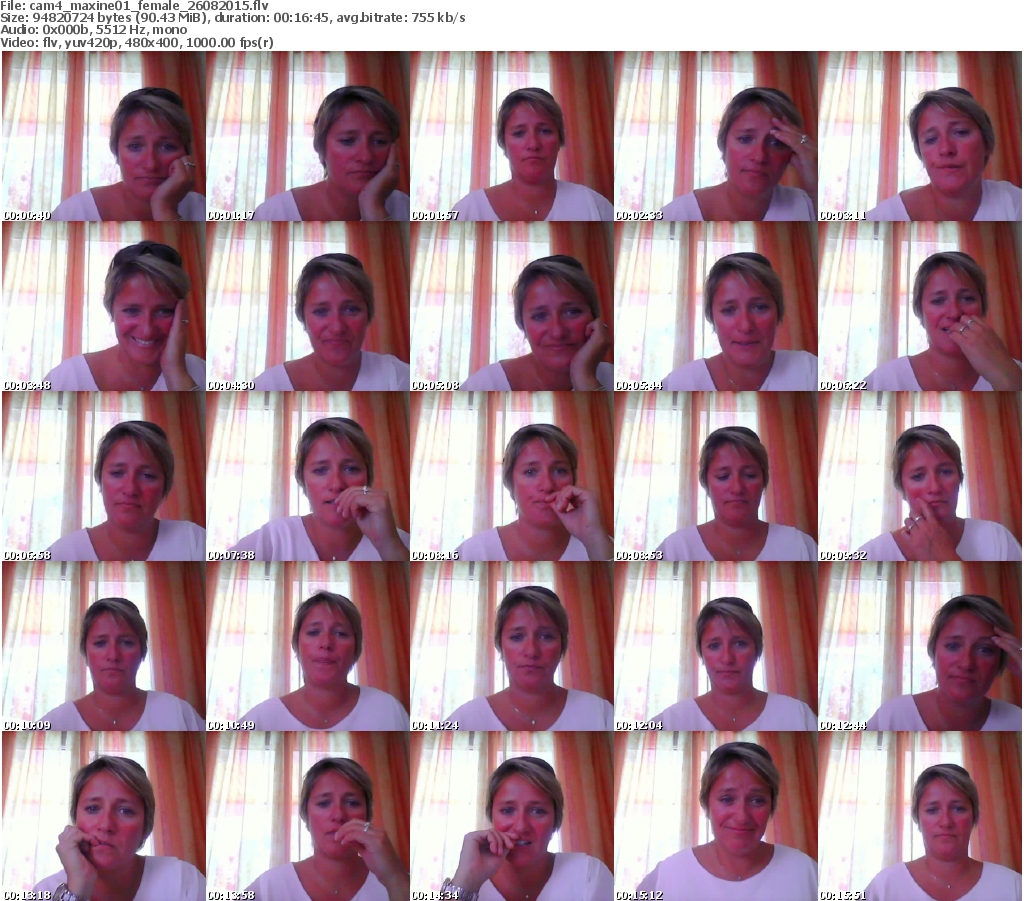
Task: Pick the thumbnail marked 00:01:57
Action: 511,136
